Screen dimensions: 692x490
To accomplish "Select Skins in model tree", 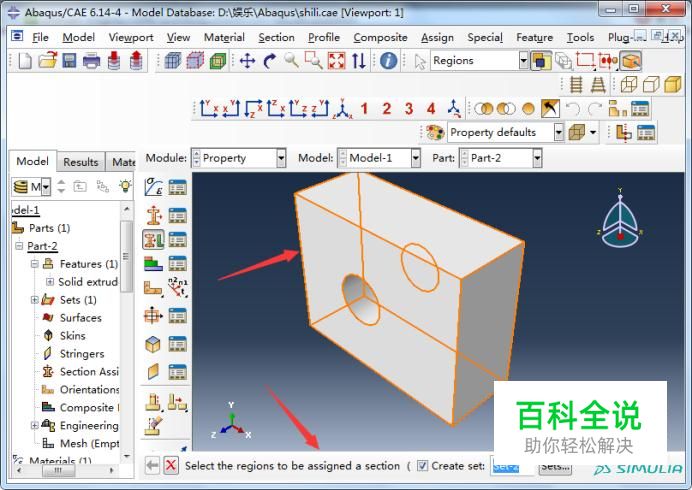I will tap(72, 336).
